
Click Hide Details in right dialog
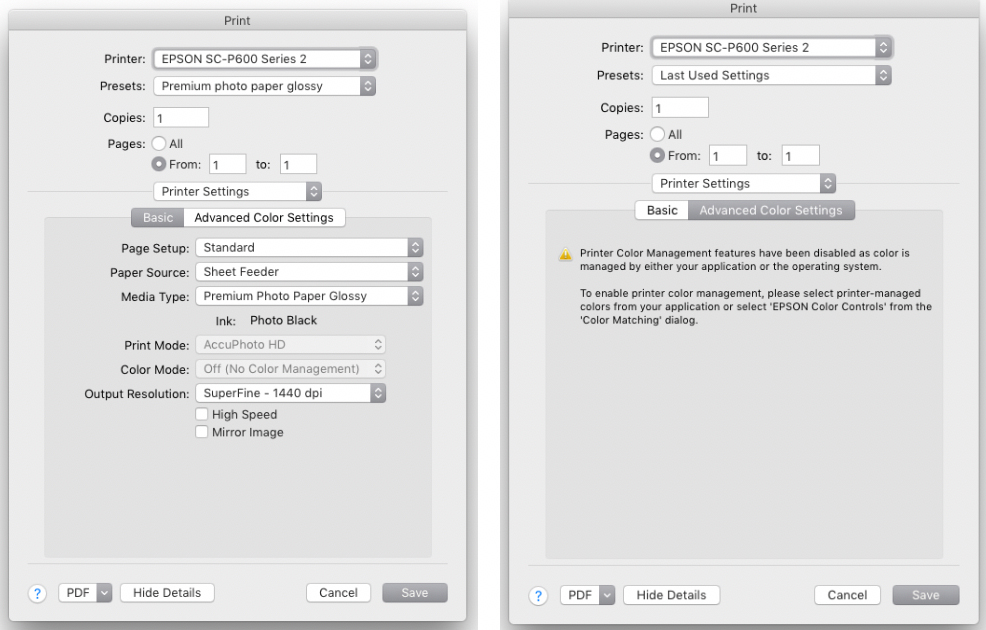coord(672,595)
